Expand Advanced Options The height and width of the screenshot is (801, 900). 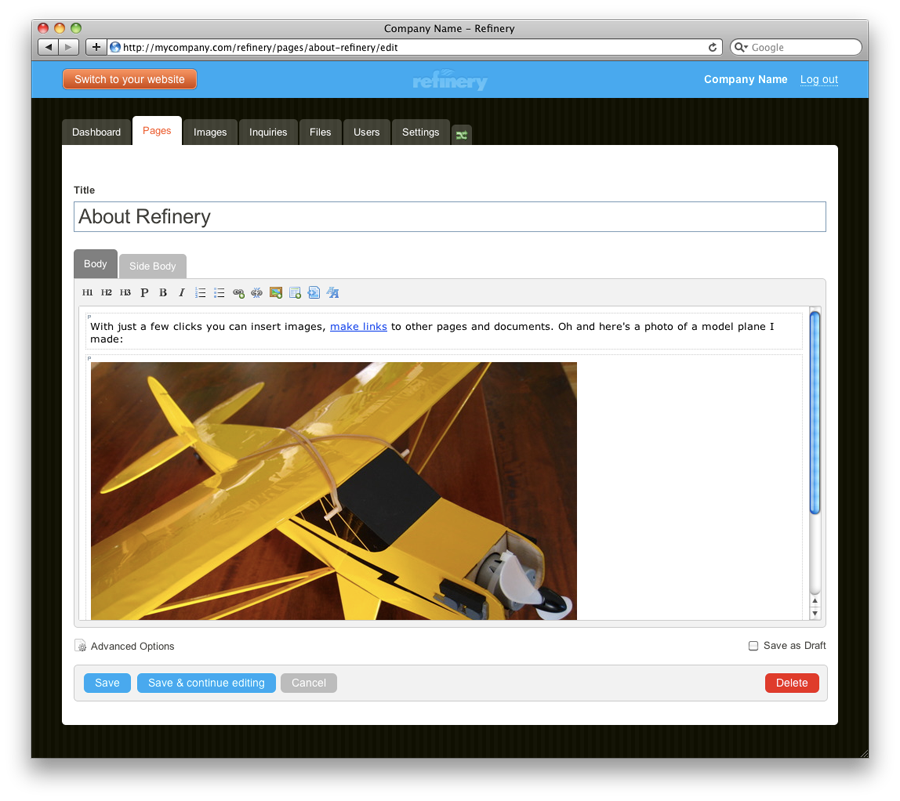131,646
